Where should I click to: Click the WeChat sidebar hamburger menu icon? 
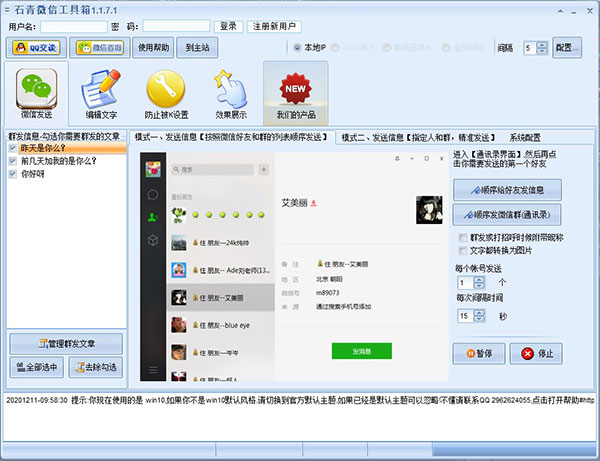click(153, 370)
